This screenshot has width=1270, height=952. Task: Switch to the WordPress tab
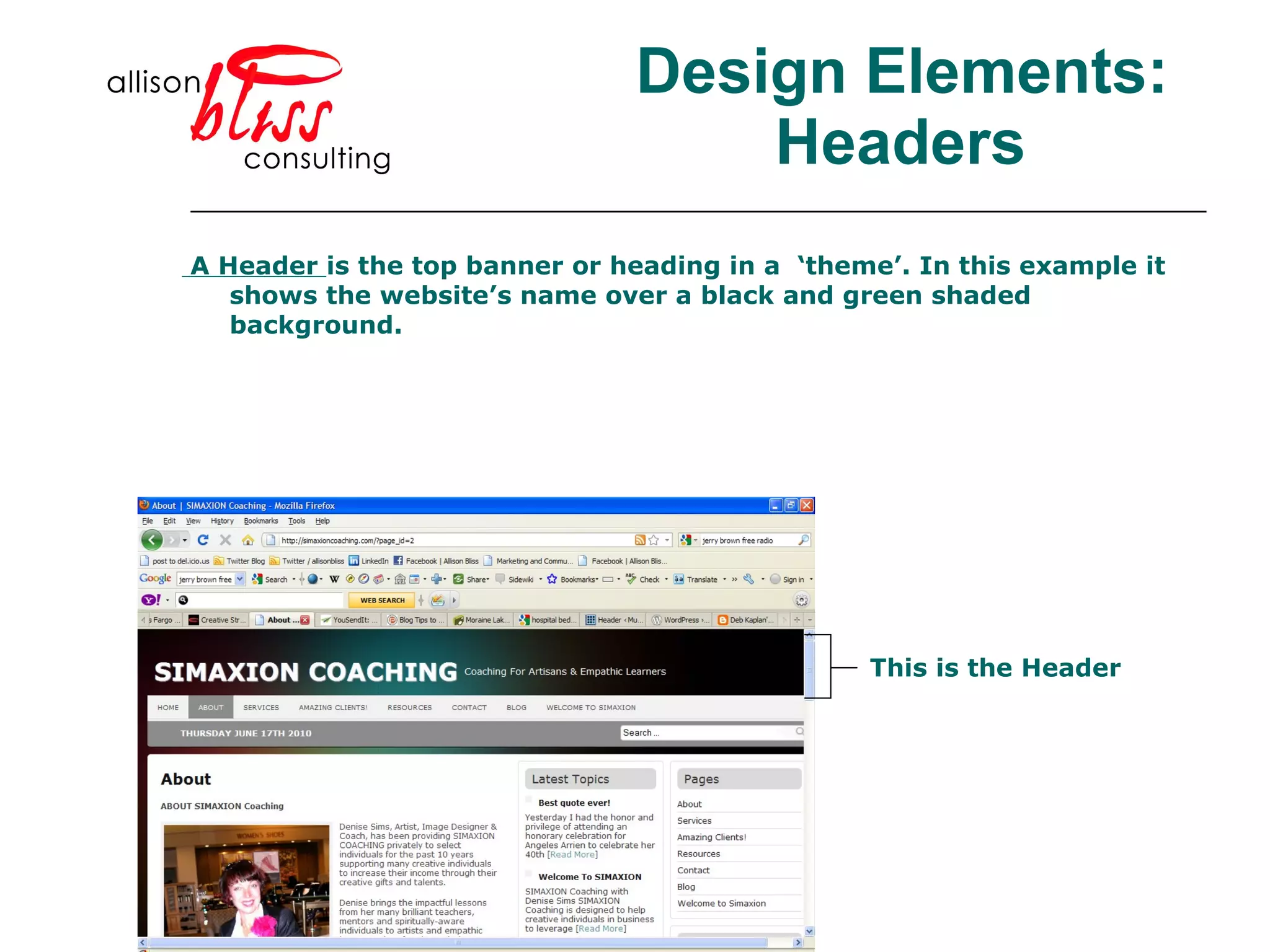[680, 620]
